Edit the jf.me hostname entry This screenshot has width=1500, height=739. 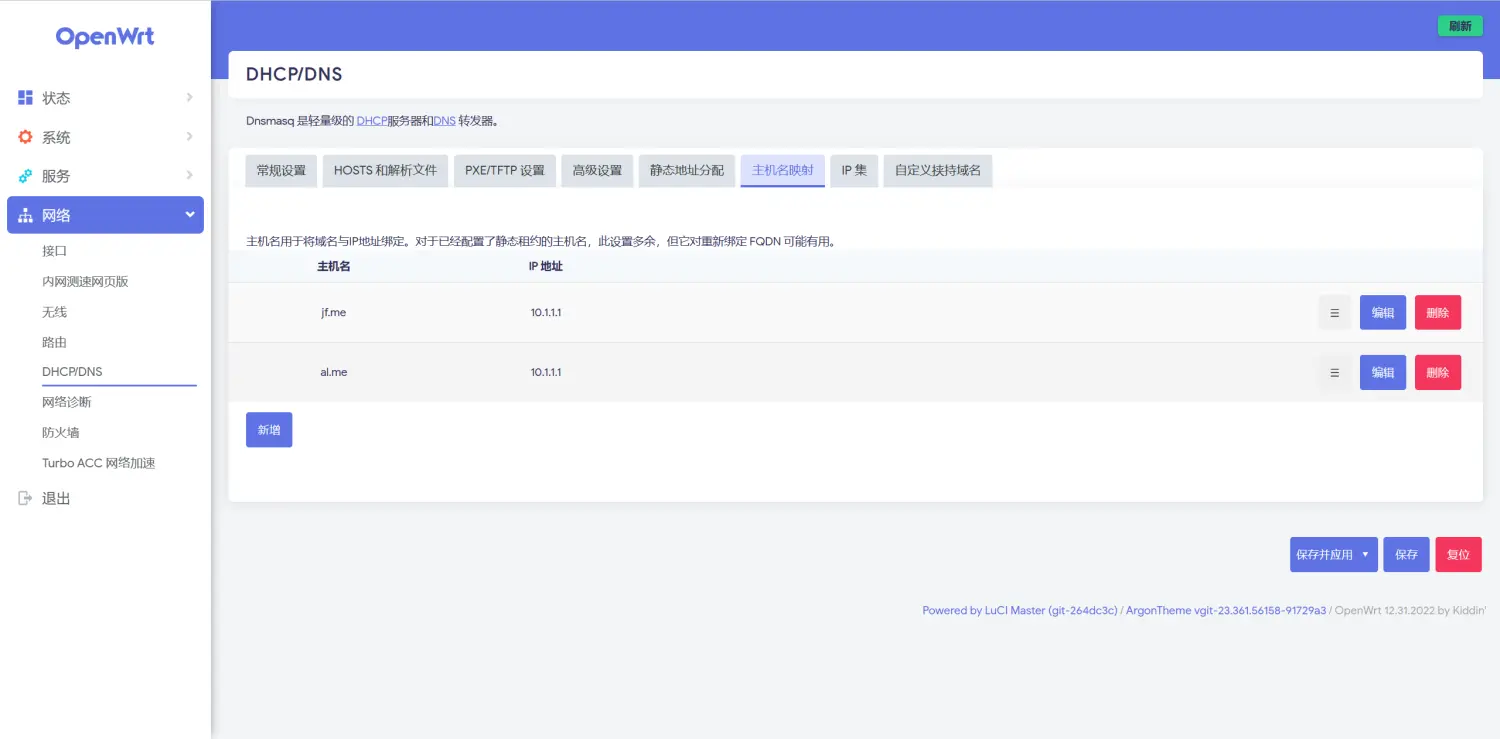click(1382, 312)
